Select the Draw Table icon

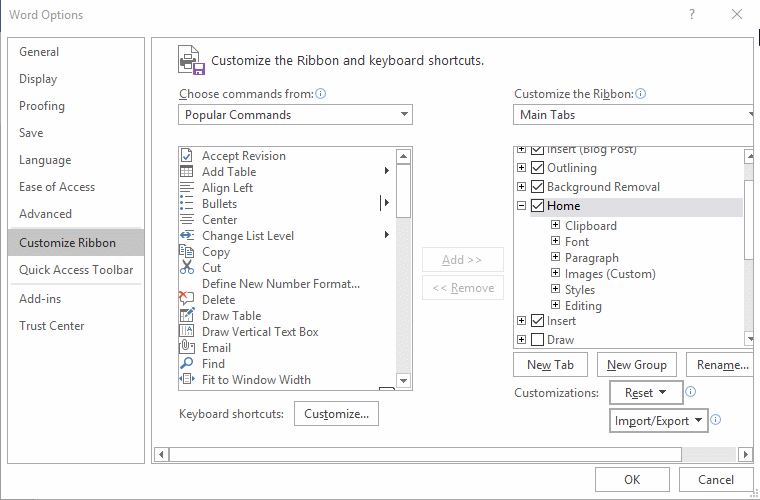[x=186, y=316]
